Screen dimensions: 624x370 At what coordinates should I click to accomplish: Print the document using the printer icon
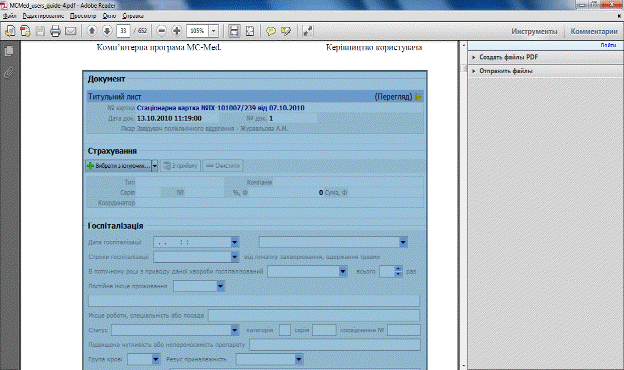[x=55, y=31]
